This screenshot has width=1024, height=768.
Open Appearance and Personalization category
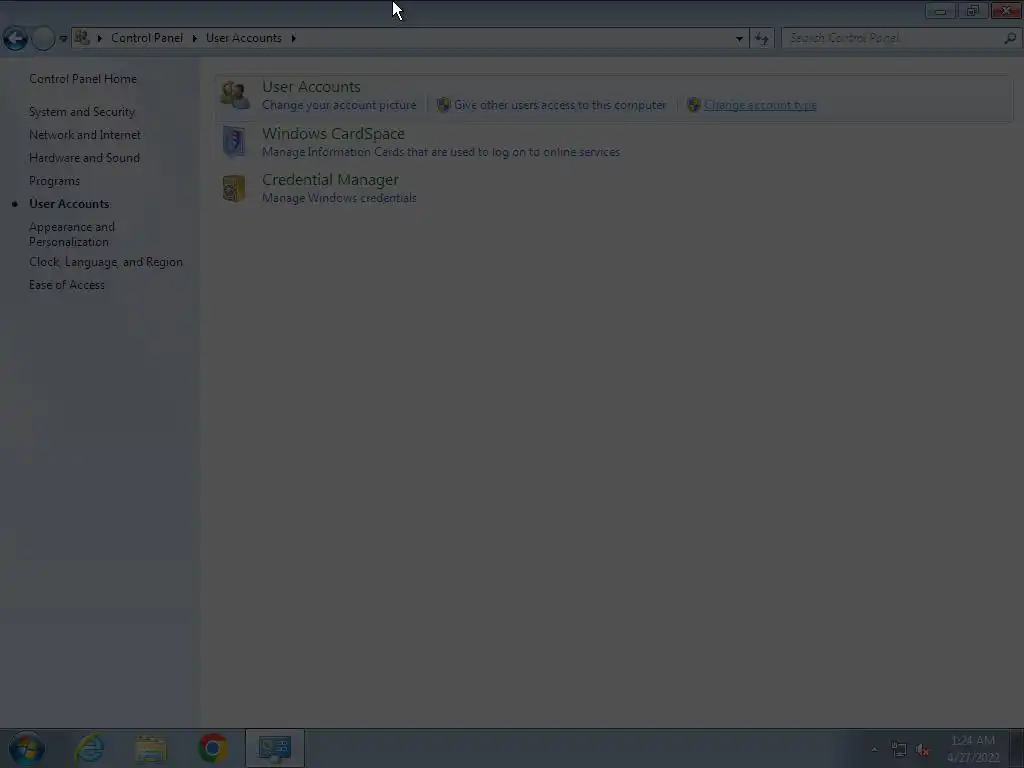point(72,234)
